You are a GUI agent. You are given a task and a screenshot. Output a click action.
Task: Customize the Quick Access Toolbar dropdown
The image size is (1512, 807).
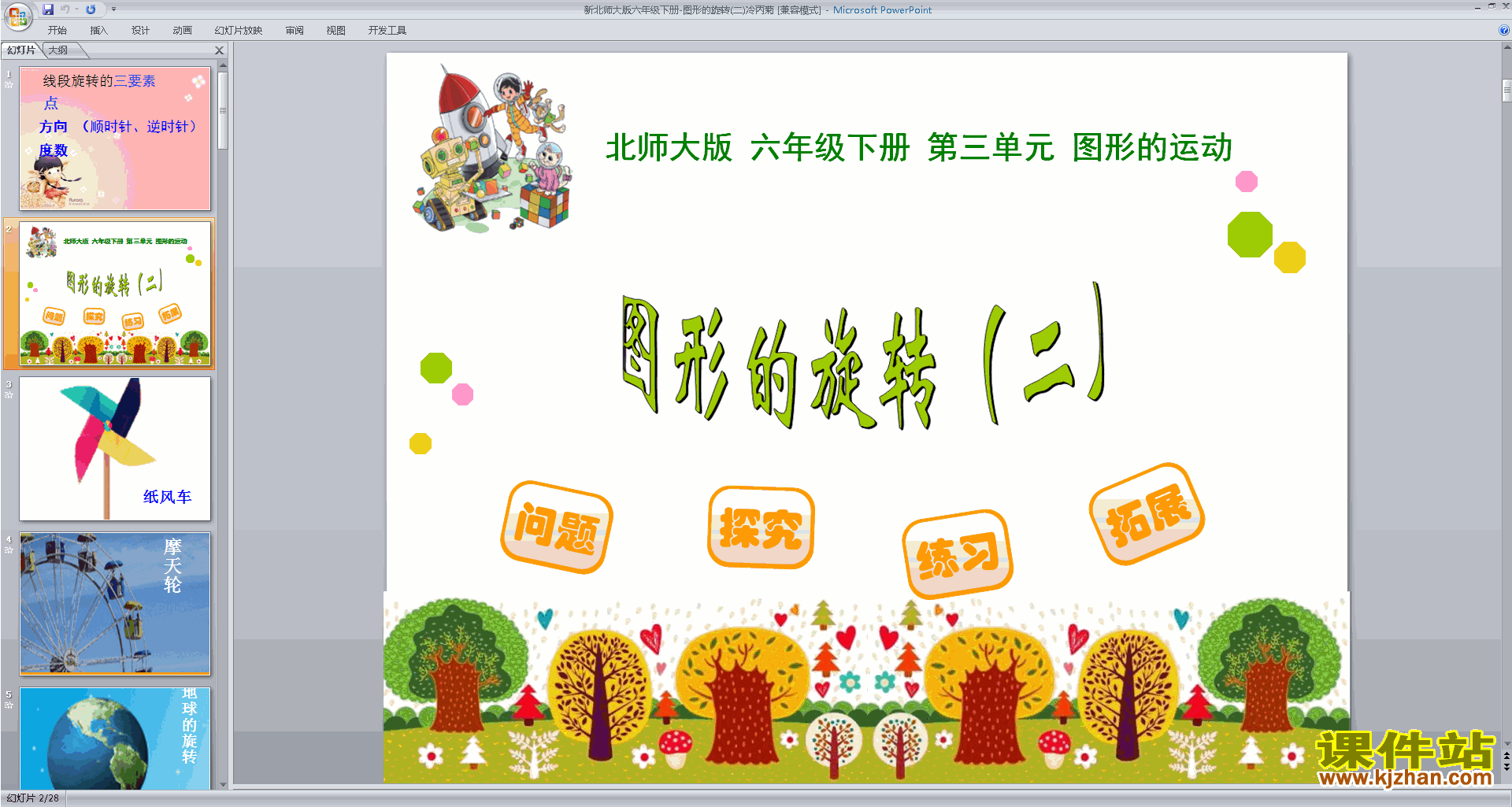(x=113, y=9)
